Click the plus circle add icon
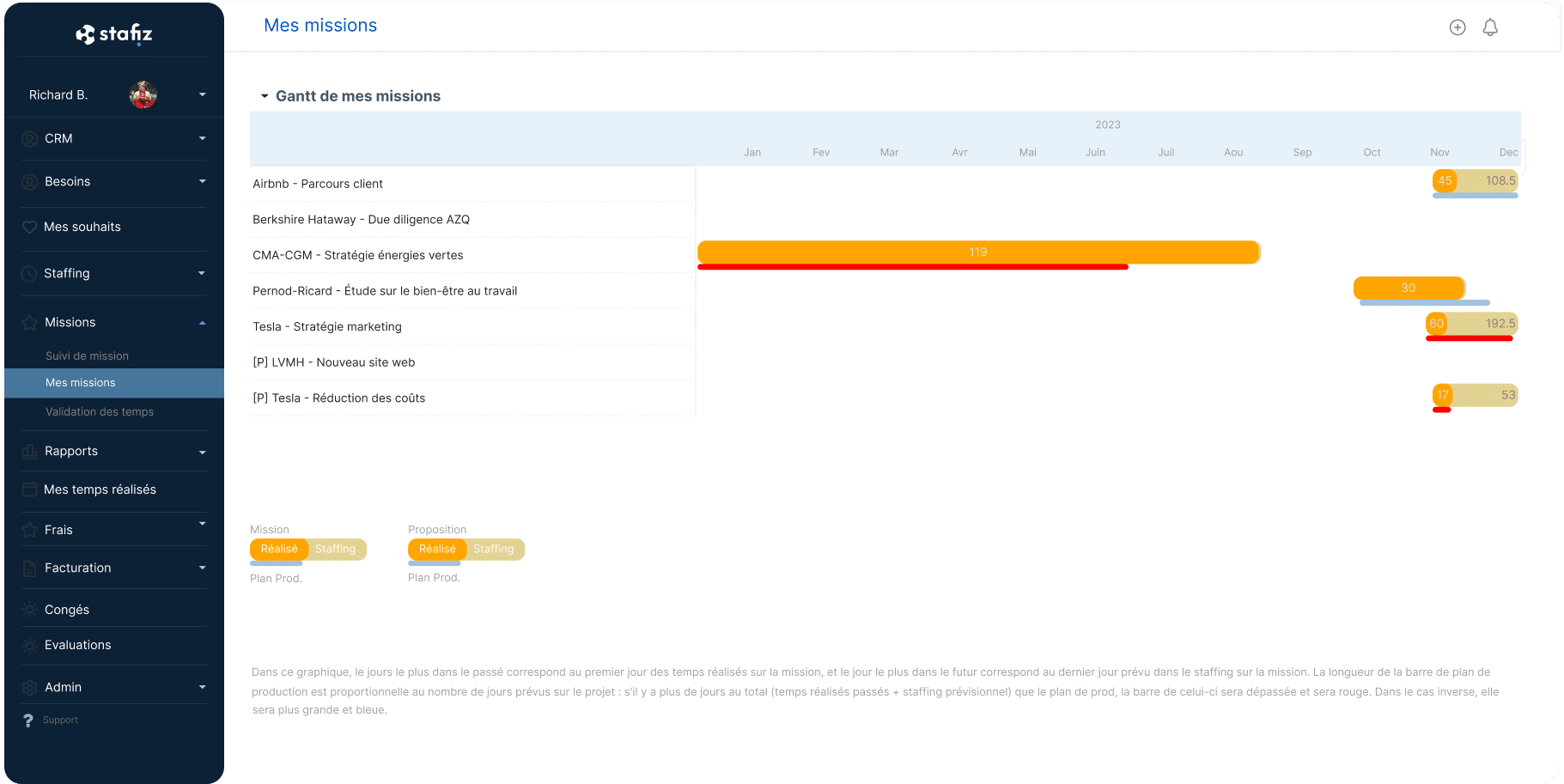 tap(1458, 27)
